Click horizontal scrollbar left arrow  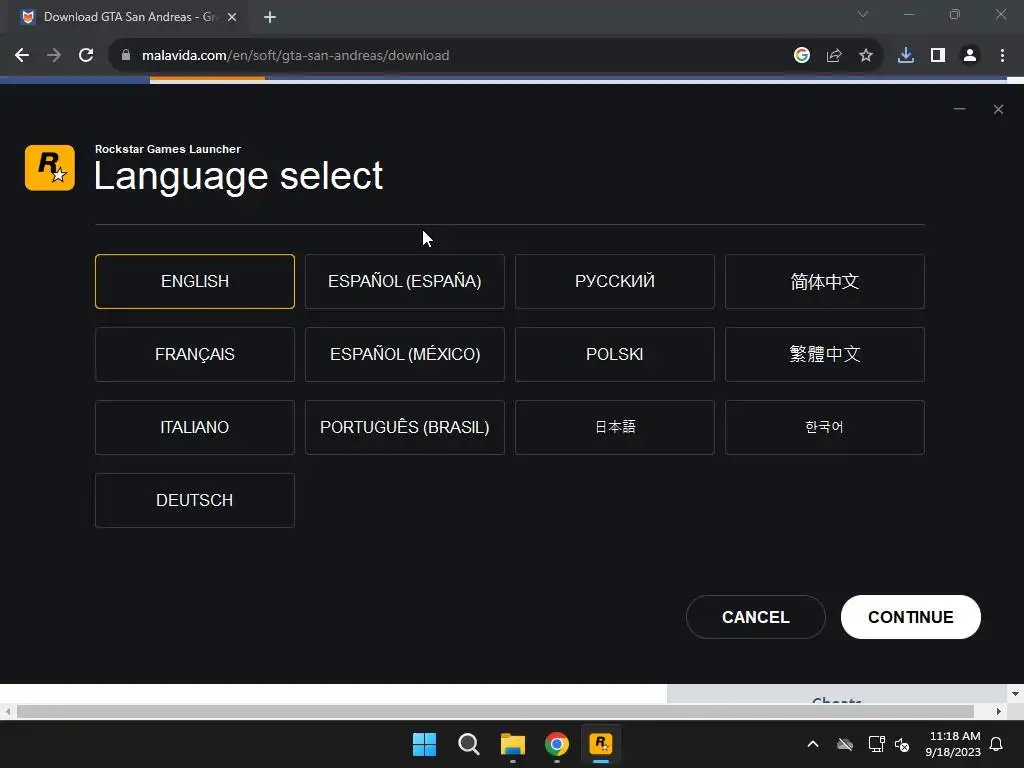coord(7,711)
